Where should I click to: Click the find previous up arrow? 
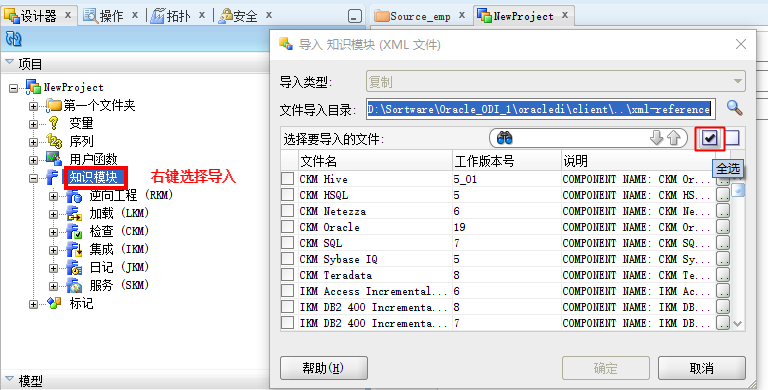coord(674,139)
